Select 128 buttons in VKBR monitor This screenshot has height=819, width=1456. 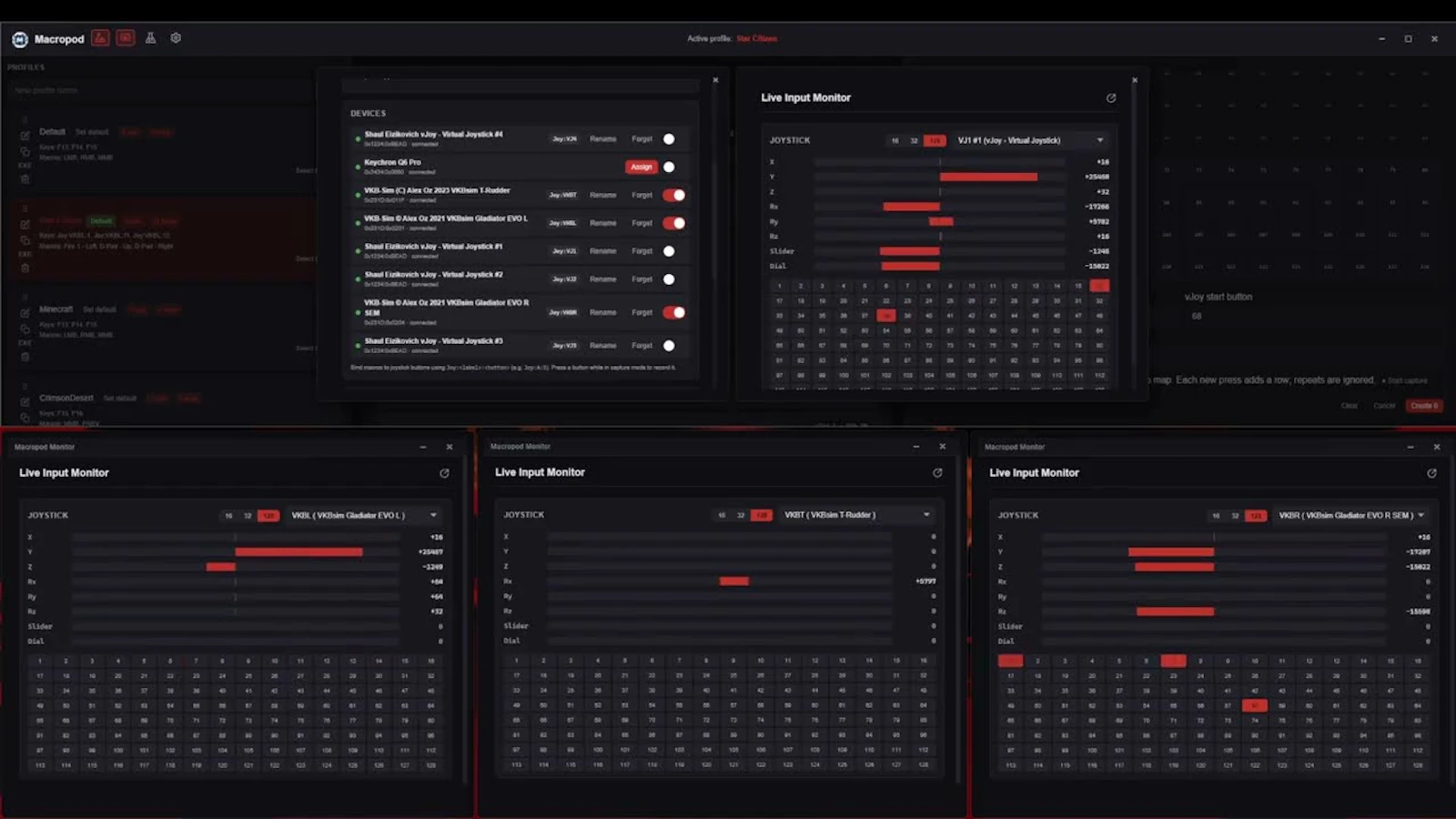[1256, 515]
